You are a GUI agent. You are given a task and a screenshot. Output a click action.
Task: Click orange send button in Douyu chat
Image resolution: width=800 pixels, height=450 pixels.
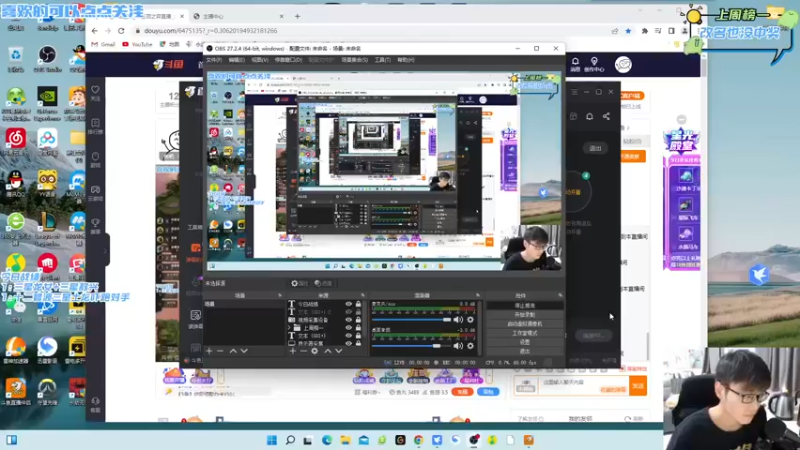[638, 386]
